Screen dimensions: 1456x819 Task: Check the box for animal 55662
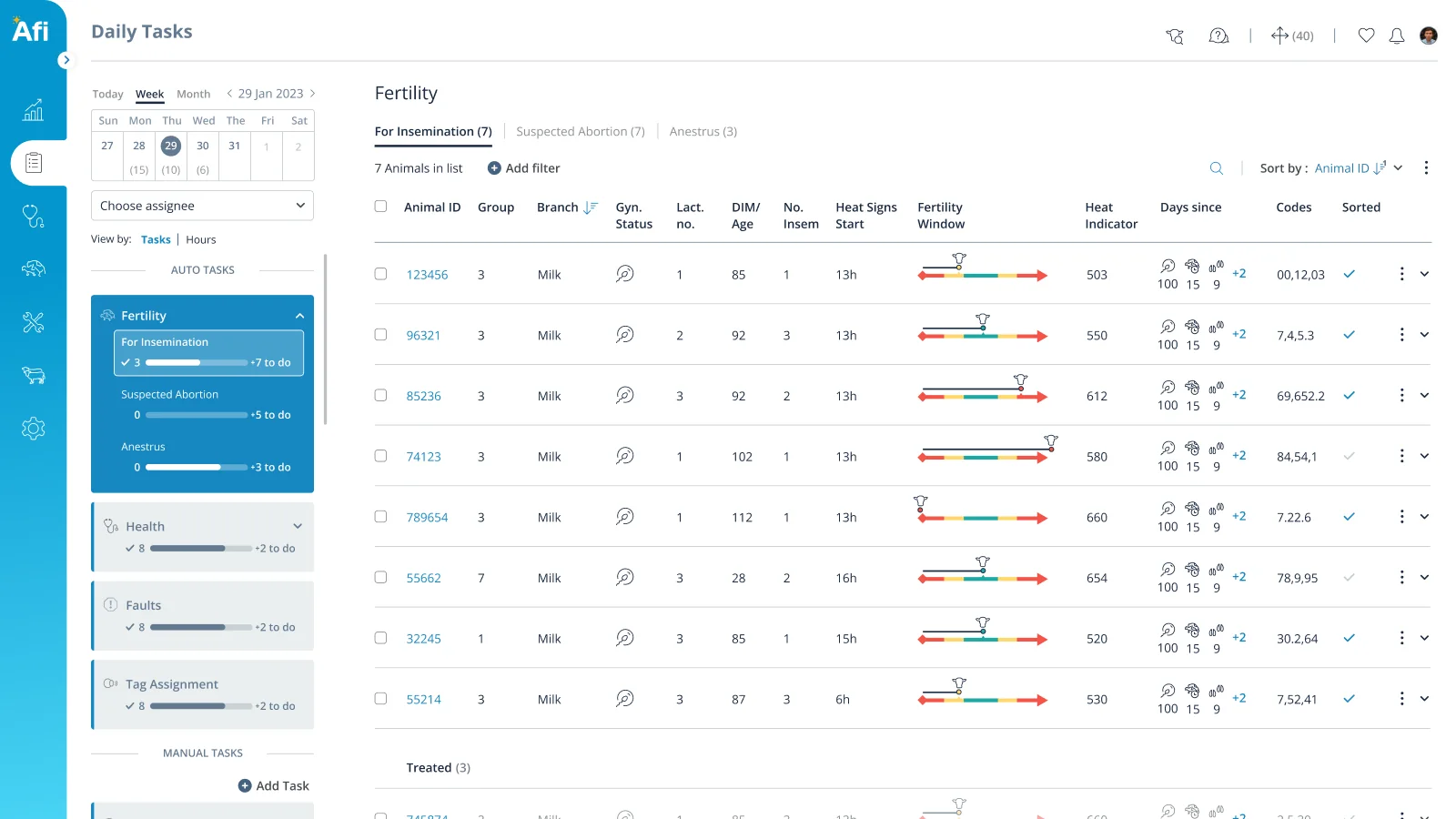[380, 577]
